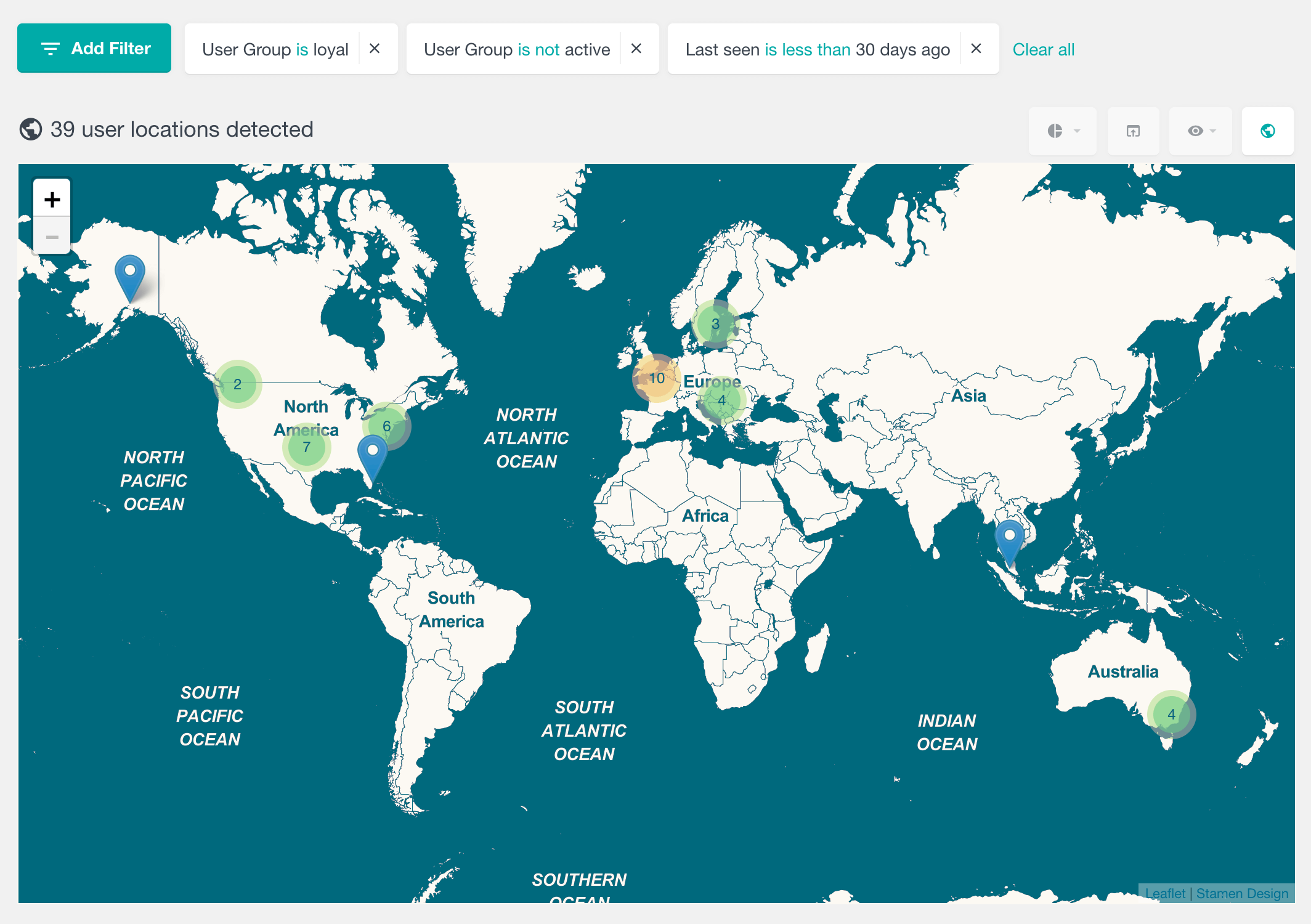Click Clear all to remove all filters
The height and width of the screenshot is (924, 1311).
pyautogui.click(x=1044, y=47)
